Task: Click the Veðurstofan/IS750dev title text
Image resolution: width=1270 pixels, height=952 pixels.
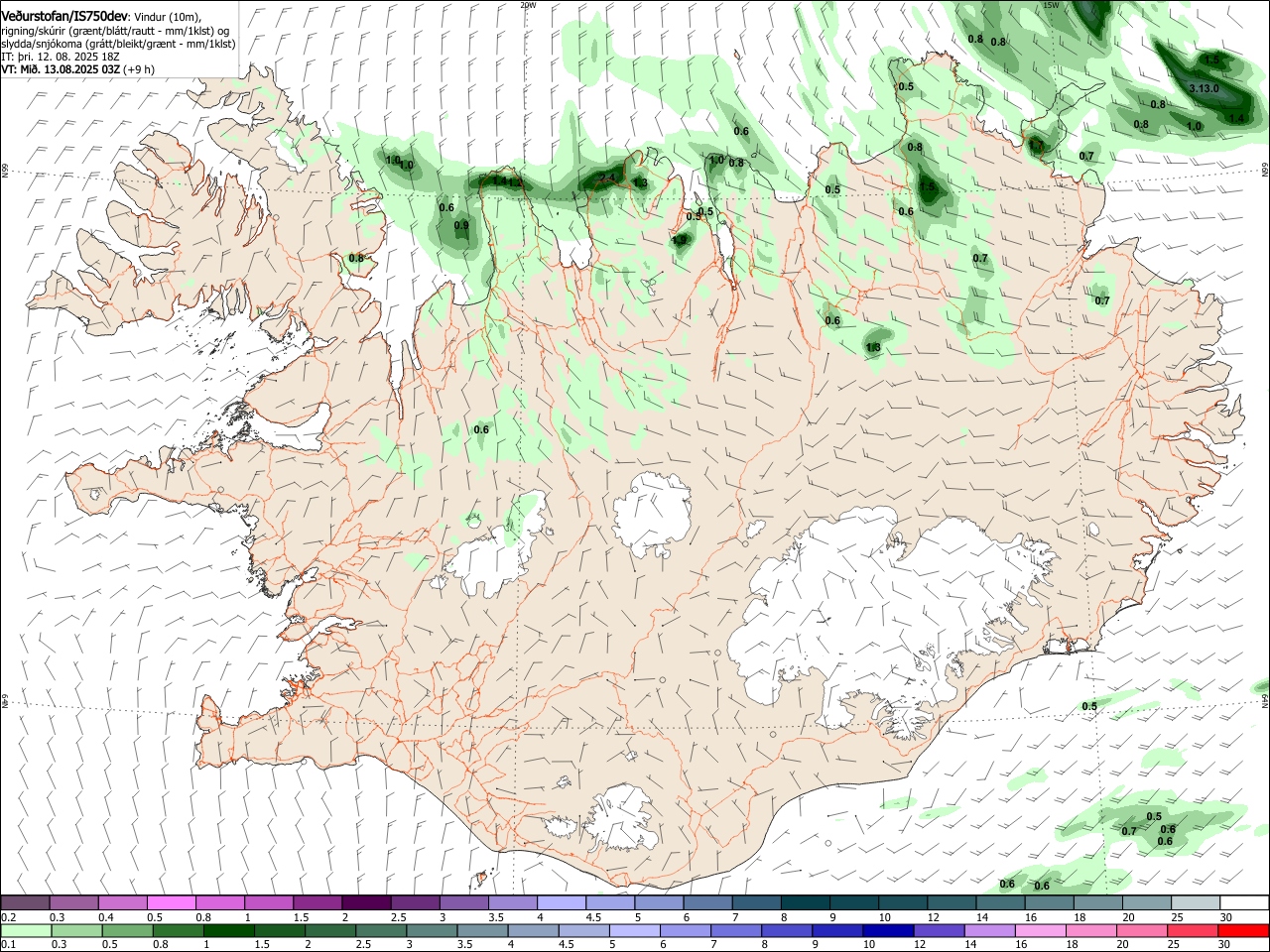Action: tap(64, 16)
